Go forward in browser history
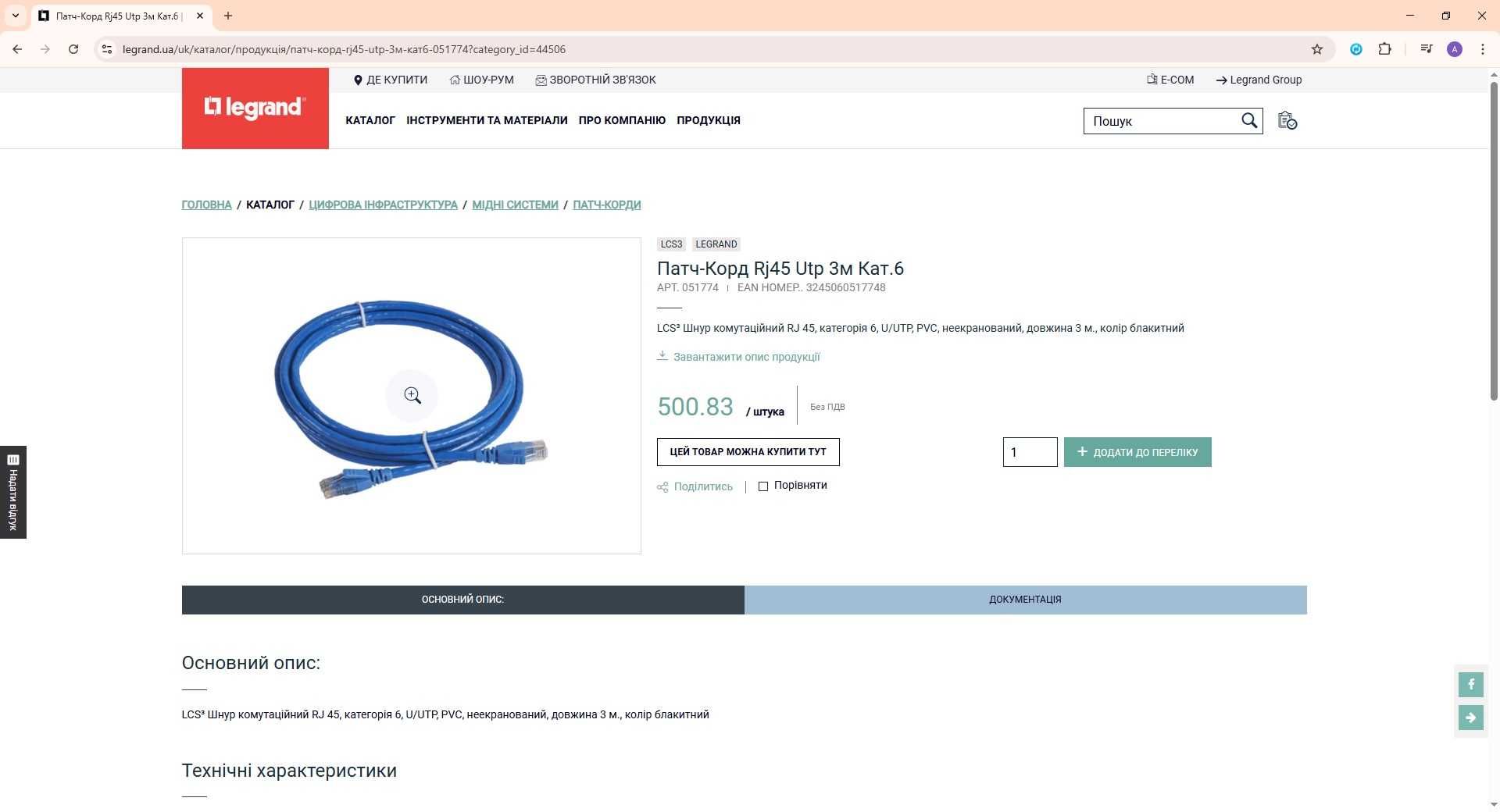The image size is (1500, 812). click(x=45, y=49)
